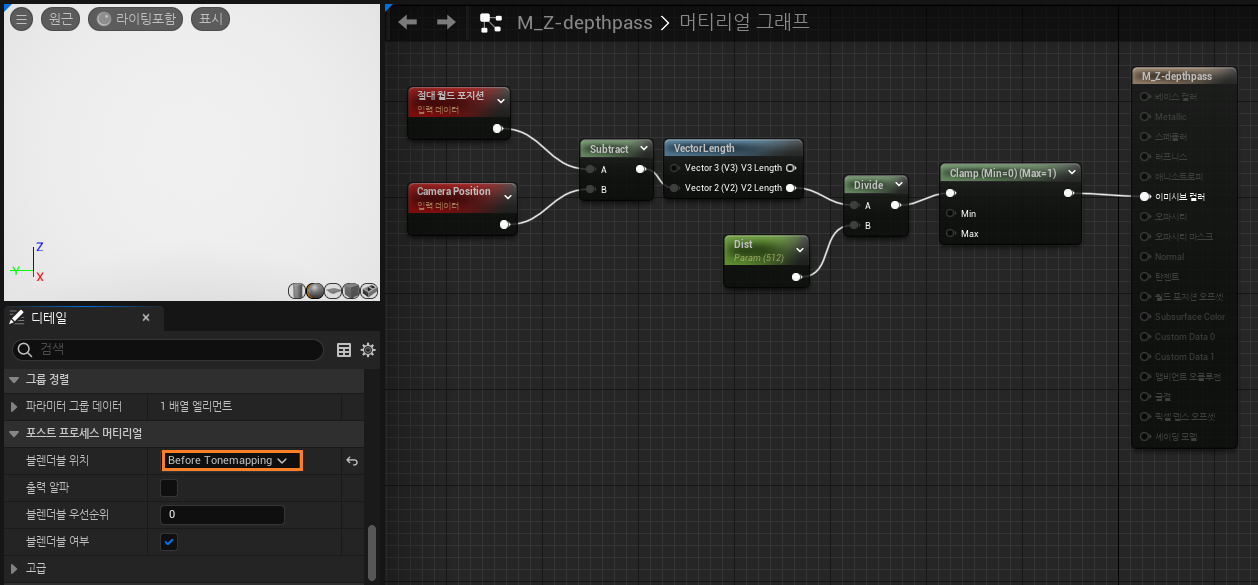This screenshot has height=585, width=1258.
Task: Select the cylinder preview mesh icon
Action: click(x=297, y=291)
